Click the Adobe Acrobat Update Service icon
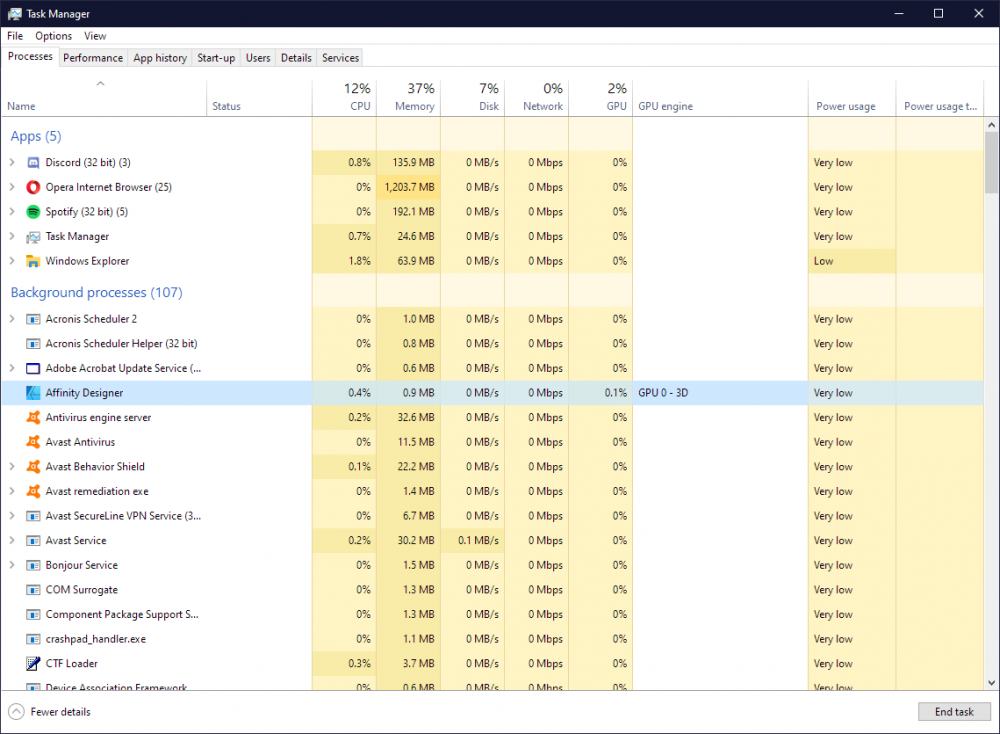1000x734 pixels. [x=35, y=367]
